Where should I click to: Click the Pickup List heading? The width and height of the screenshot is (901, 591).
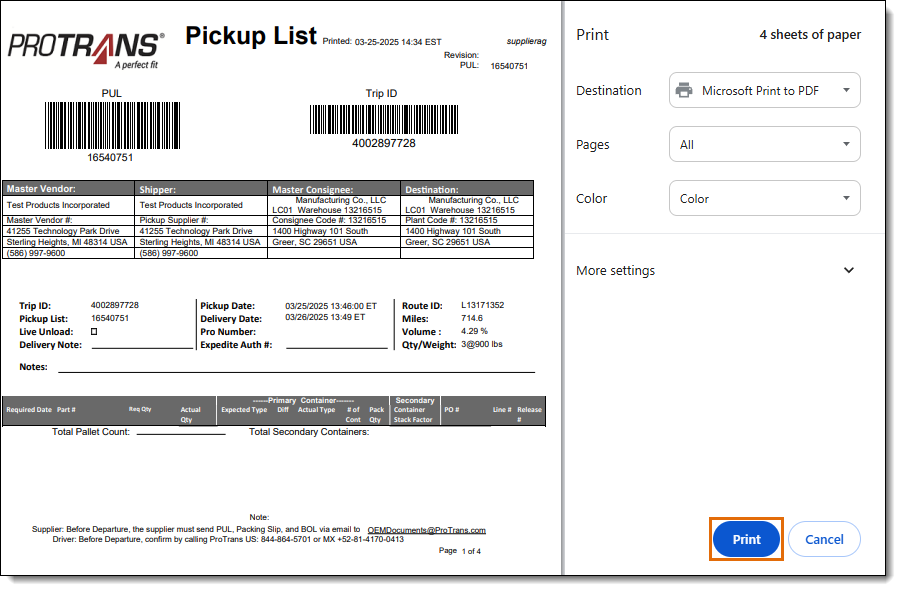251,36
